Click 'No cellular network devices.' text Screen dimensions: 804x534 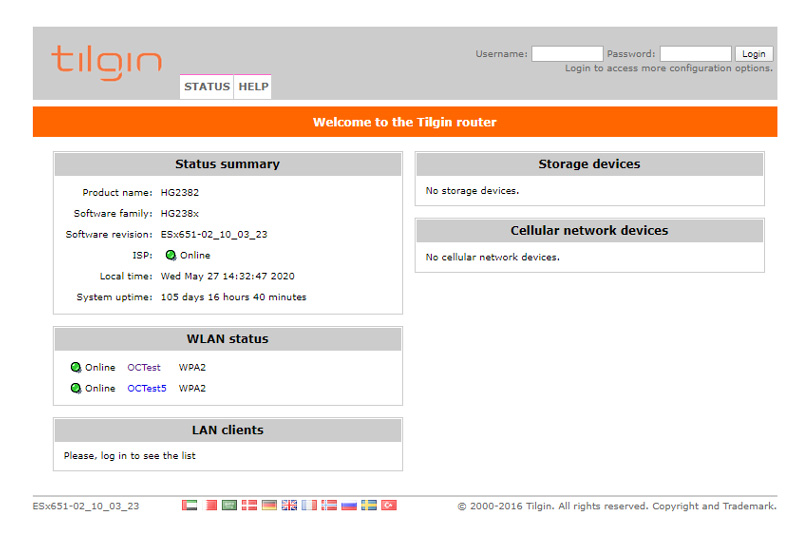(x=493, y=257)
